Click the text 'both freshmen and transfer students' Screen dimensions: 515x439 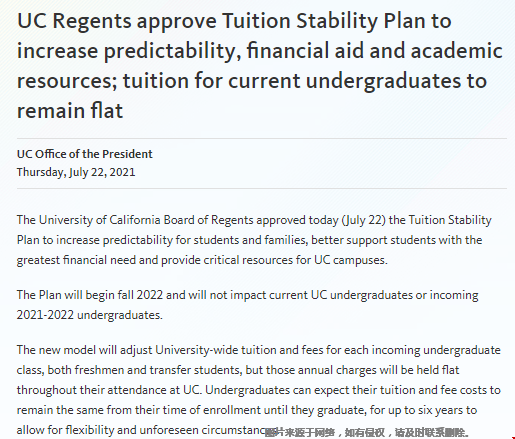(145, 370)
